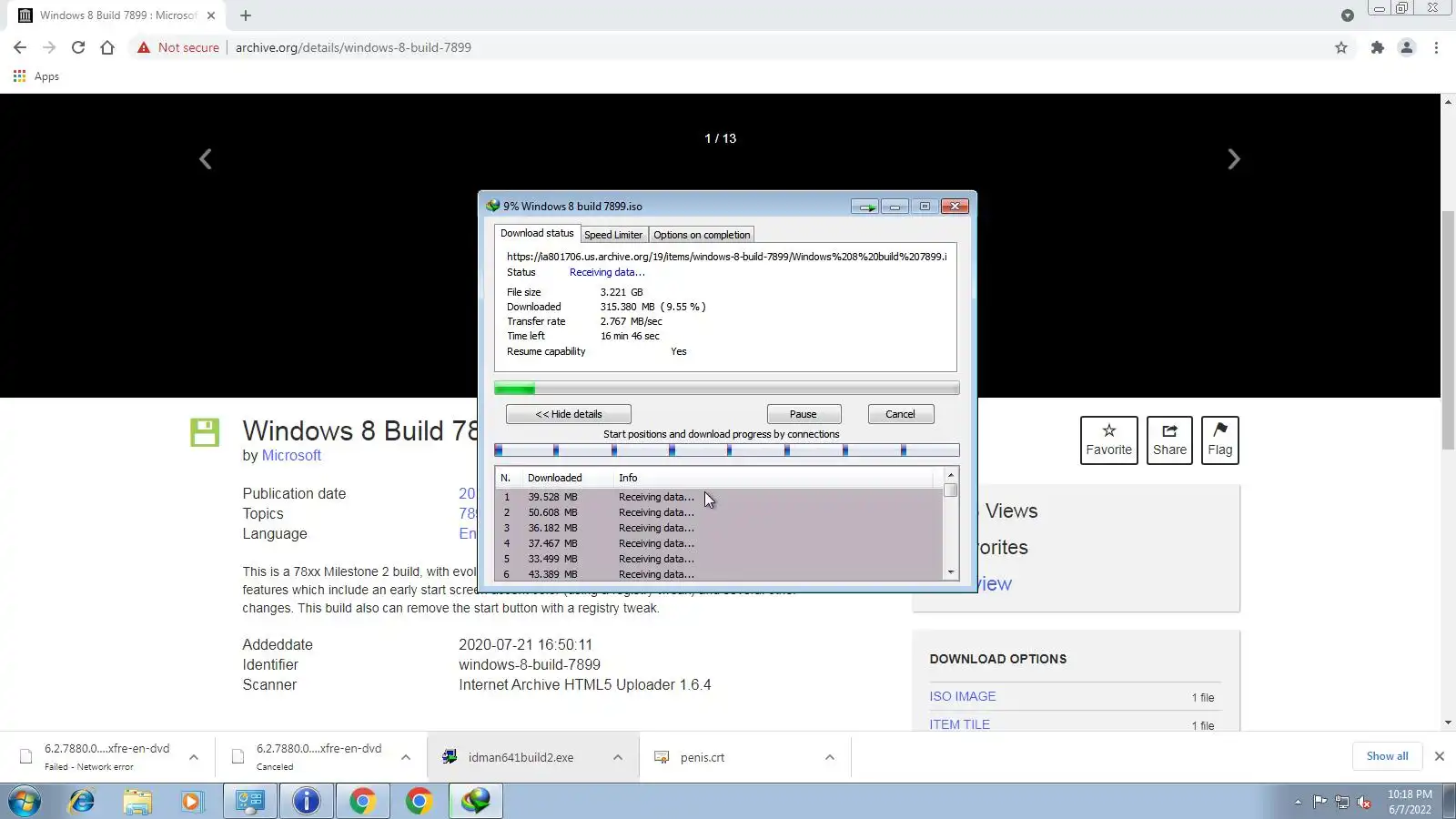Show hidden system tray icons
The width and height of the screenshot is (1456, 819).
tap(1298, 802)
